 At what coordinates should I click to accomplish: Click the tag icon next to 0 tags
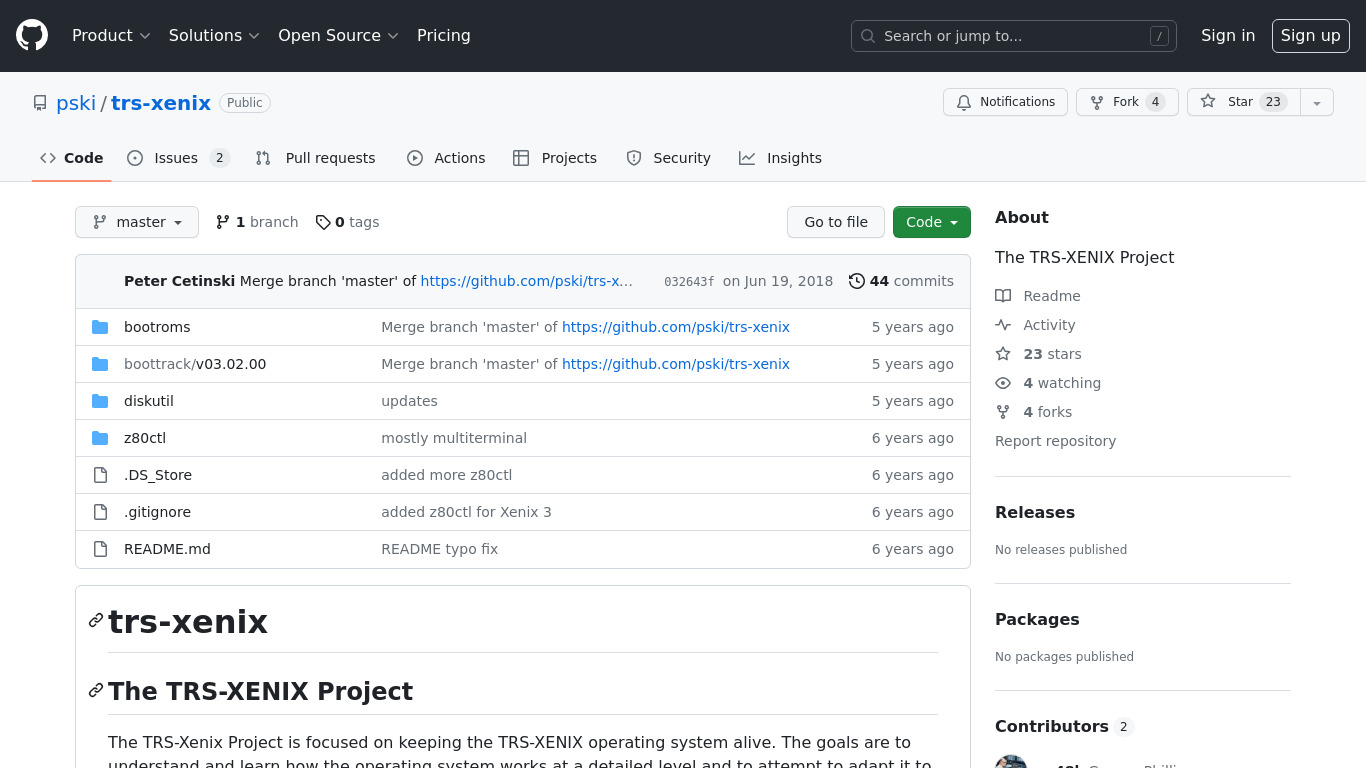click(323, 222)
